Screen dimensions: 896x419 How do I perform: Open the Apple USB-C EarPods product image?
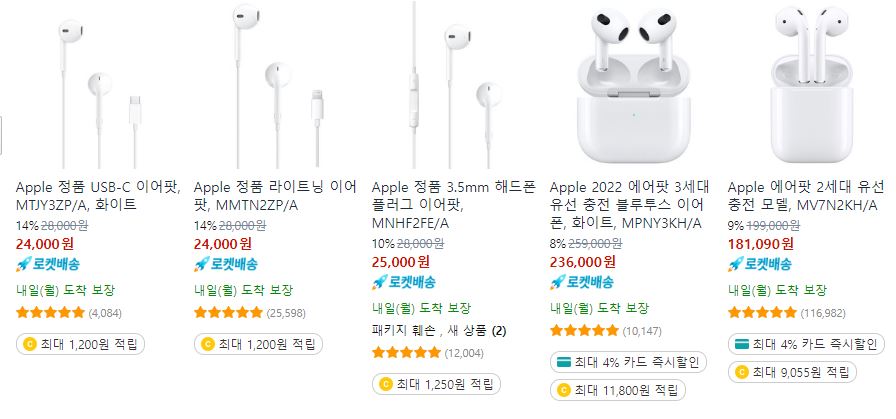point(98,86)
